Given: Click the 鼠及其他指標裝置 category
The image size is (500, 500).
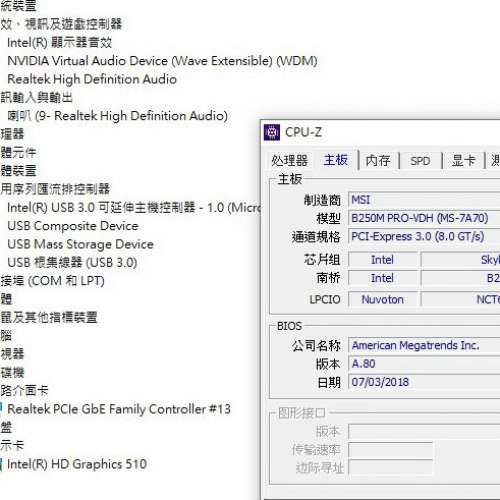Looking at the screenshot, I should [x=49, y=318].
